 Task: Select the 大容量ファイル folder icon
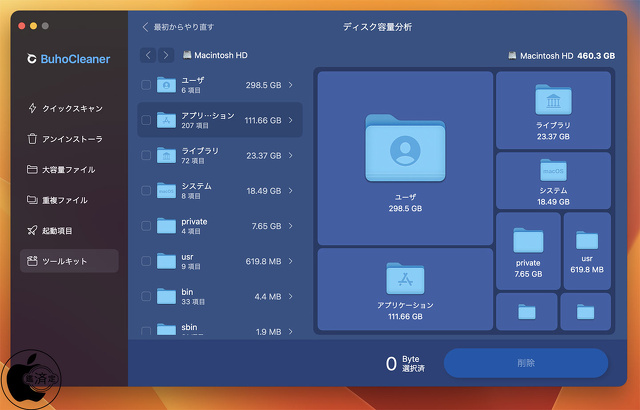point(32,169)
